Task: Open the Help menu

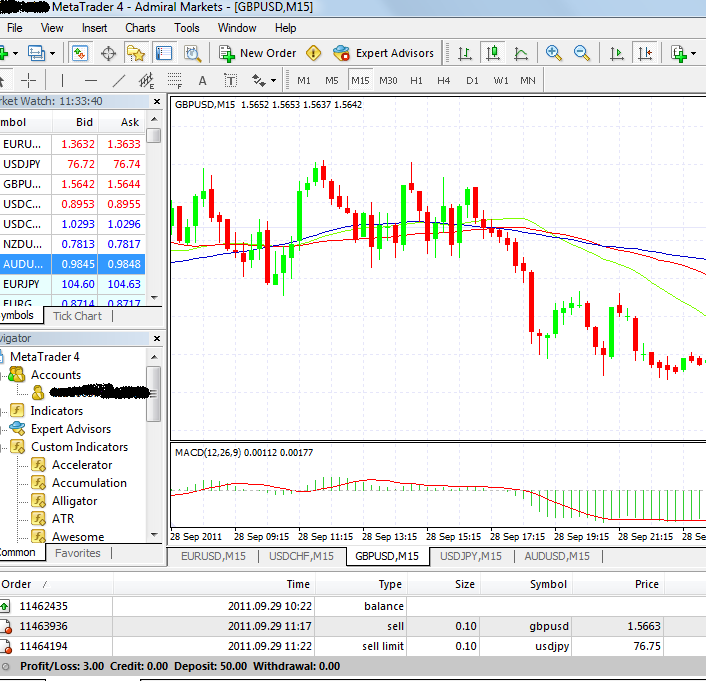Action: click(x=285, y=28)
